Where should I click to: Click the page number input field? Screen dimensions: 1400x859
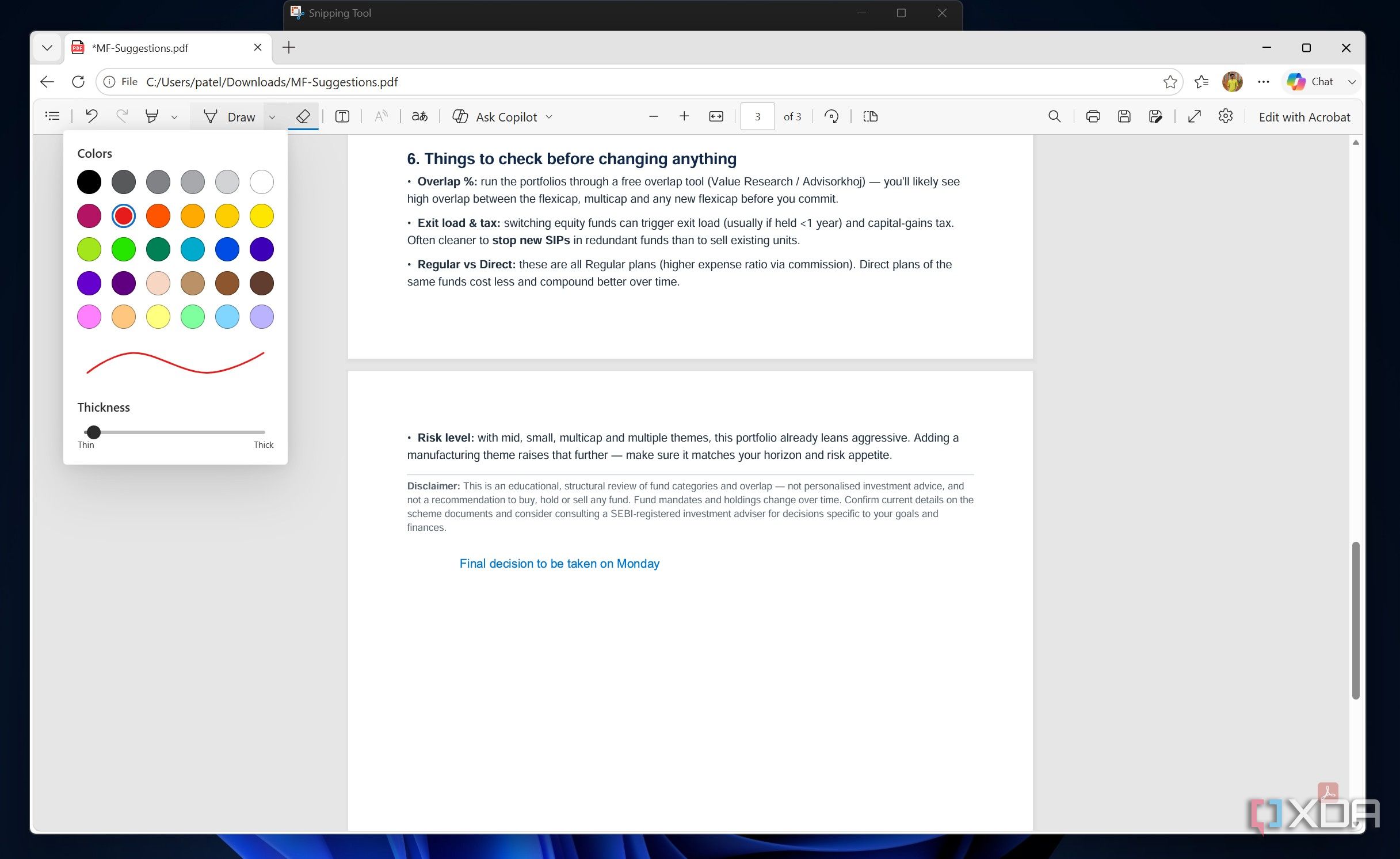coord(757,116)
